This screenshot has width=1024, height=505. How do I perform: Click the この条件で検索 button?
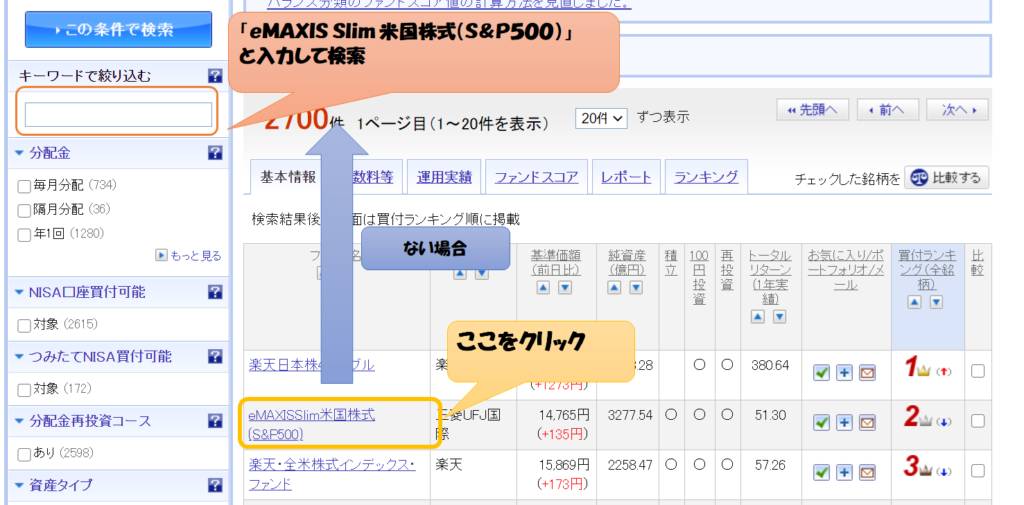point(119,29)
